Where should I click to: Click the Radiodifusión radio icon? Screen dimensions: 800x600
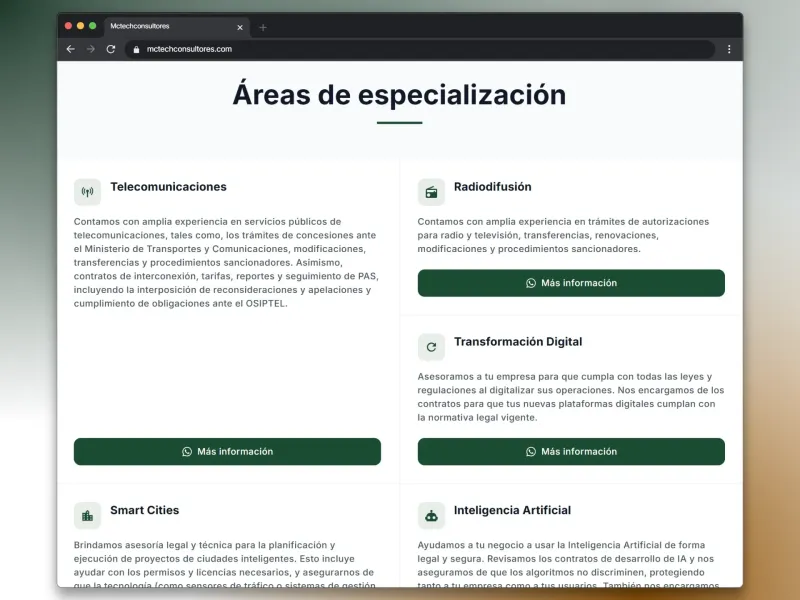[431, 192]
